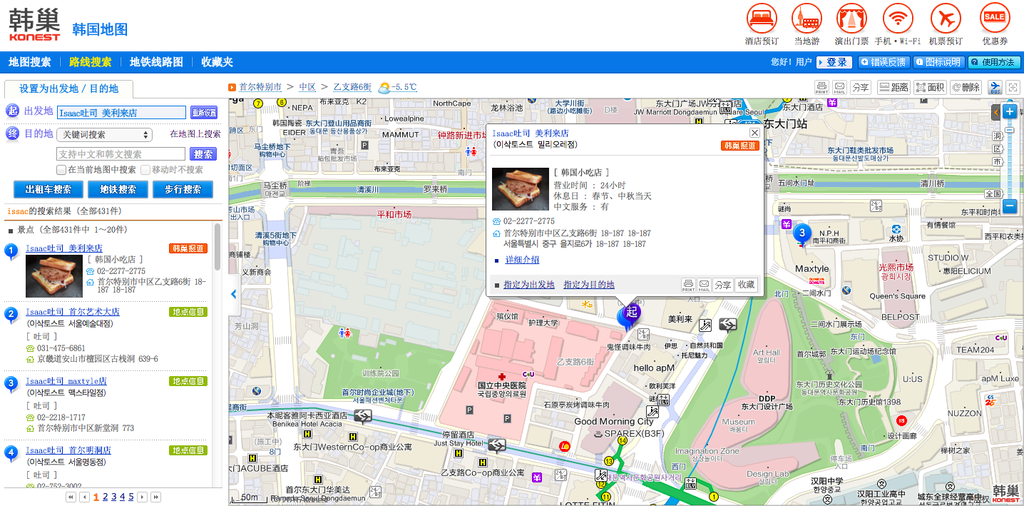
Task: Go to results page 2
Action: tap(104, 497)
